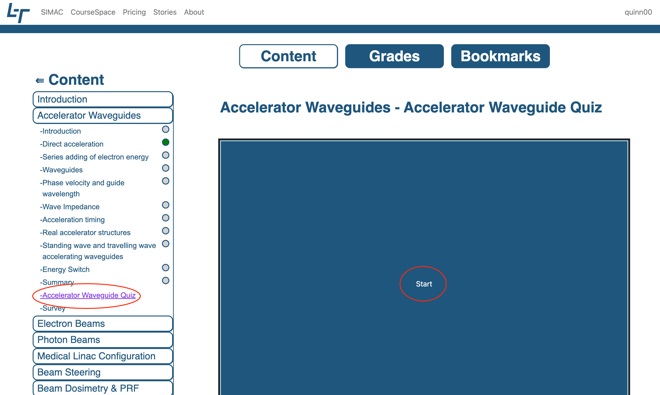Open the About page
Image resolution: width=660 pixels, height=395 pixels.
point(194,12)
